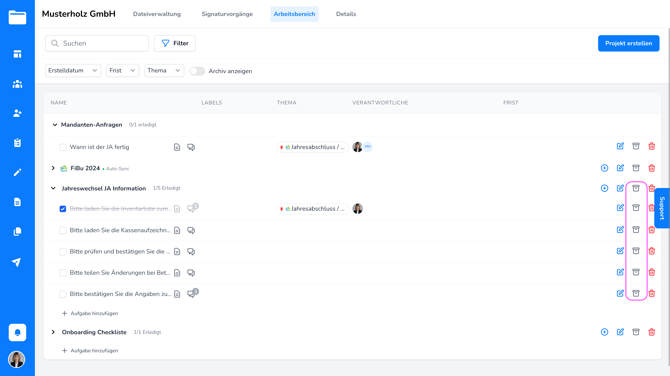
Task: Open the Filter button
Action: pyautogui.click(x=175, y=43)
